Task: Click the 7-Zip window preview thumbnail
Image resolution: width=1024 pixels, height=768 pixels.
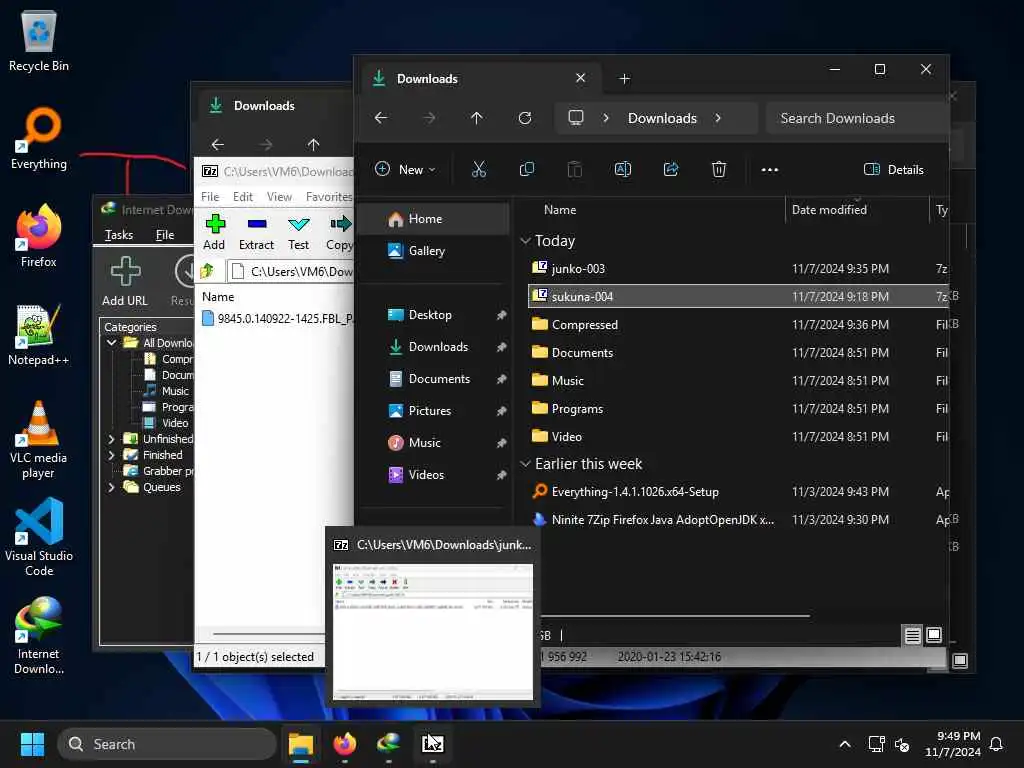Action: pyautogui.click(x=433, y=632)
